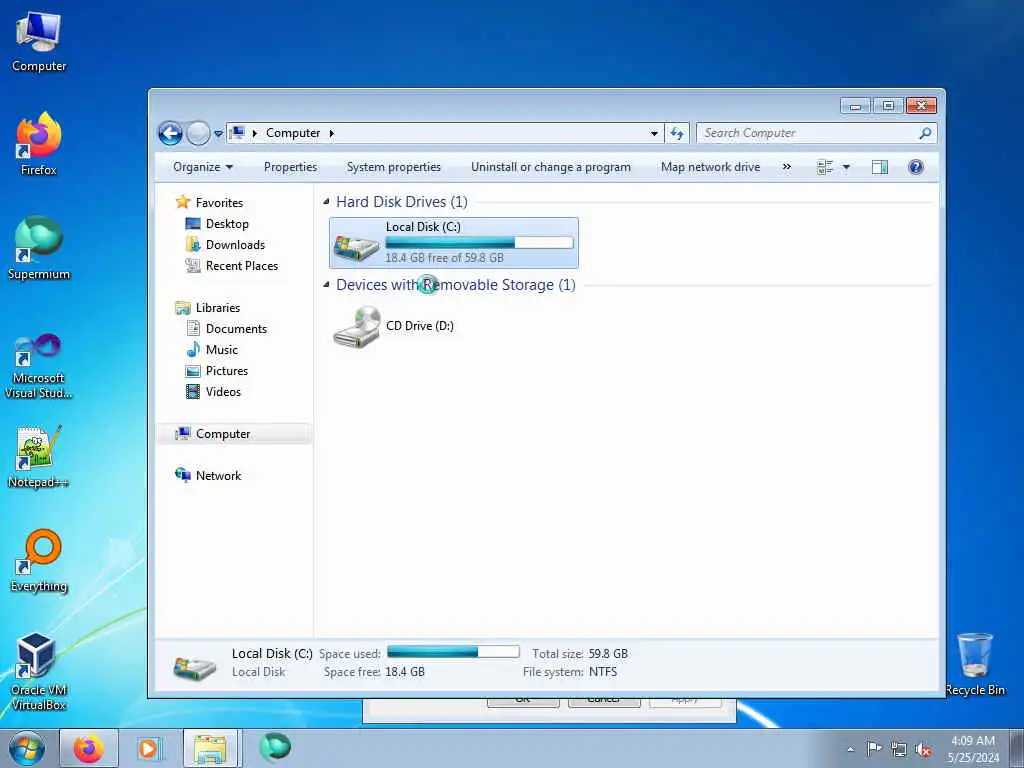Collapse Devices with Removable Storage group
Screen dimensions: 1024x768
(x=327, y=285)
